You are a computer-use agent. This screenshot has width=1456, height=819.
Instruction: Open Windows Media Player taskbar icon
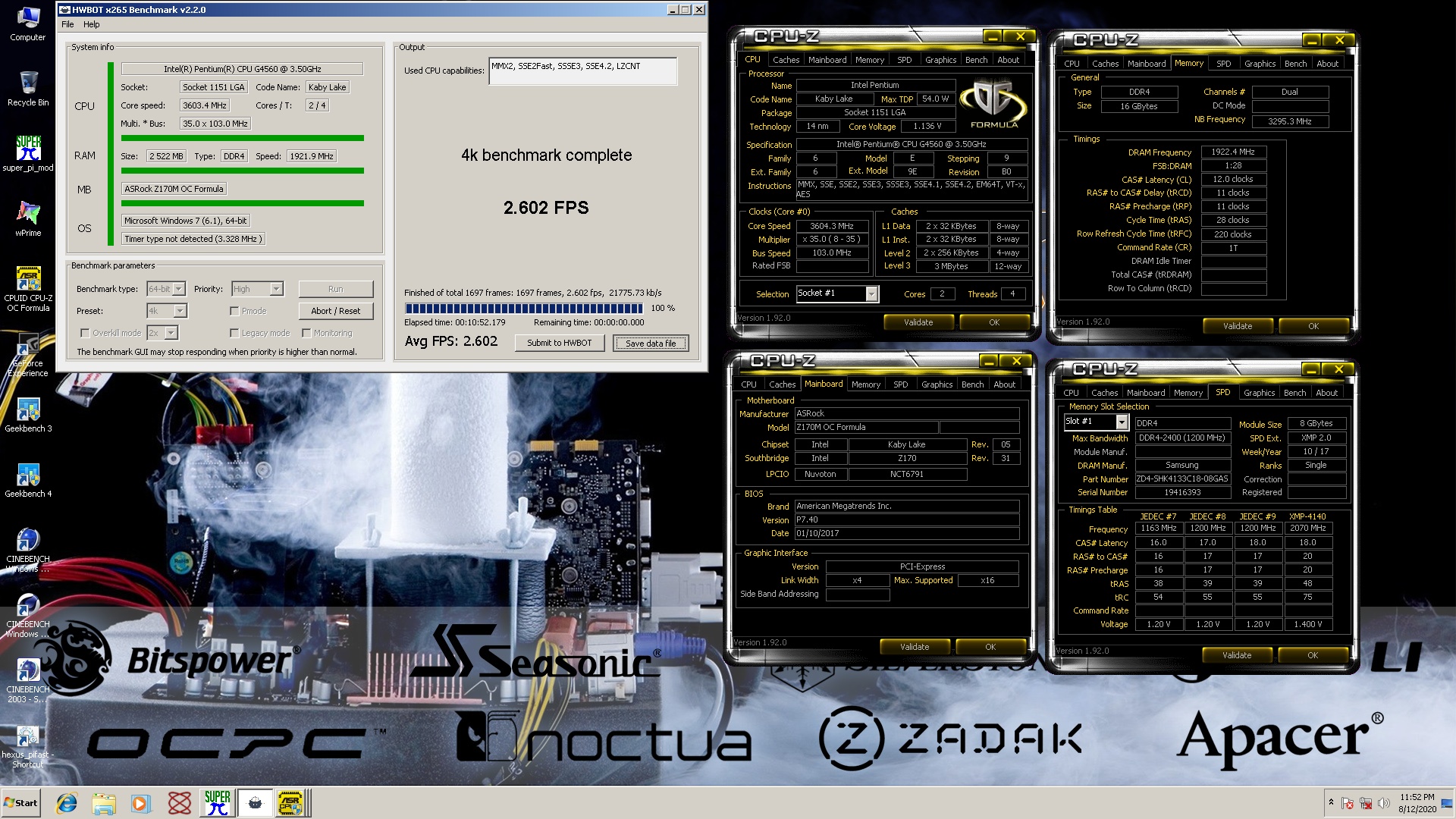(141, 803)
